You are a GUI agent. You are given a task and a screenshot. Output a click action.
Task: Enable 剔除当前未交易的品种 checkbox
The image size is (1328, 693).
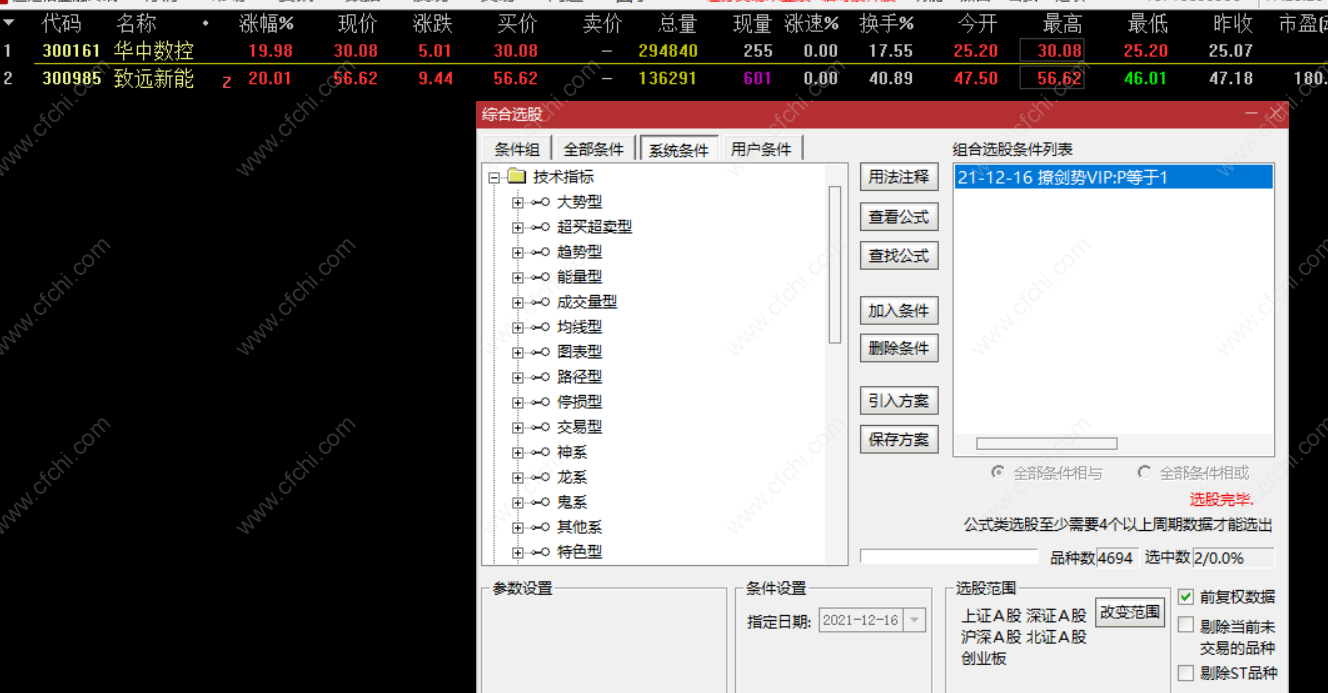click(1186, 625)
